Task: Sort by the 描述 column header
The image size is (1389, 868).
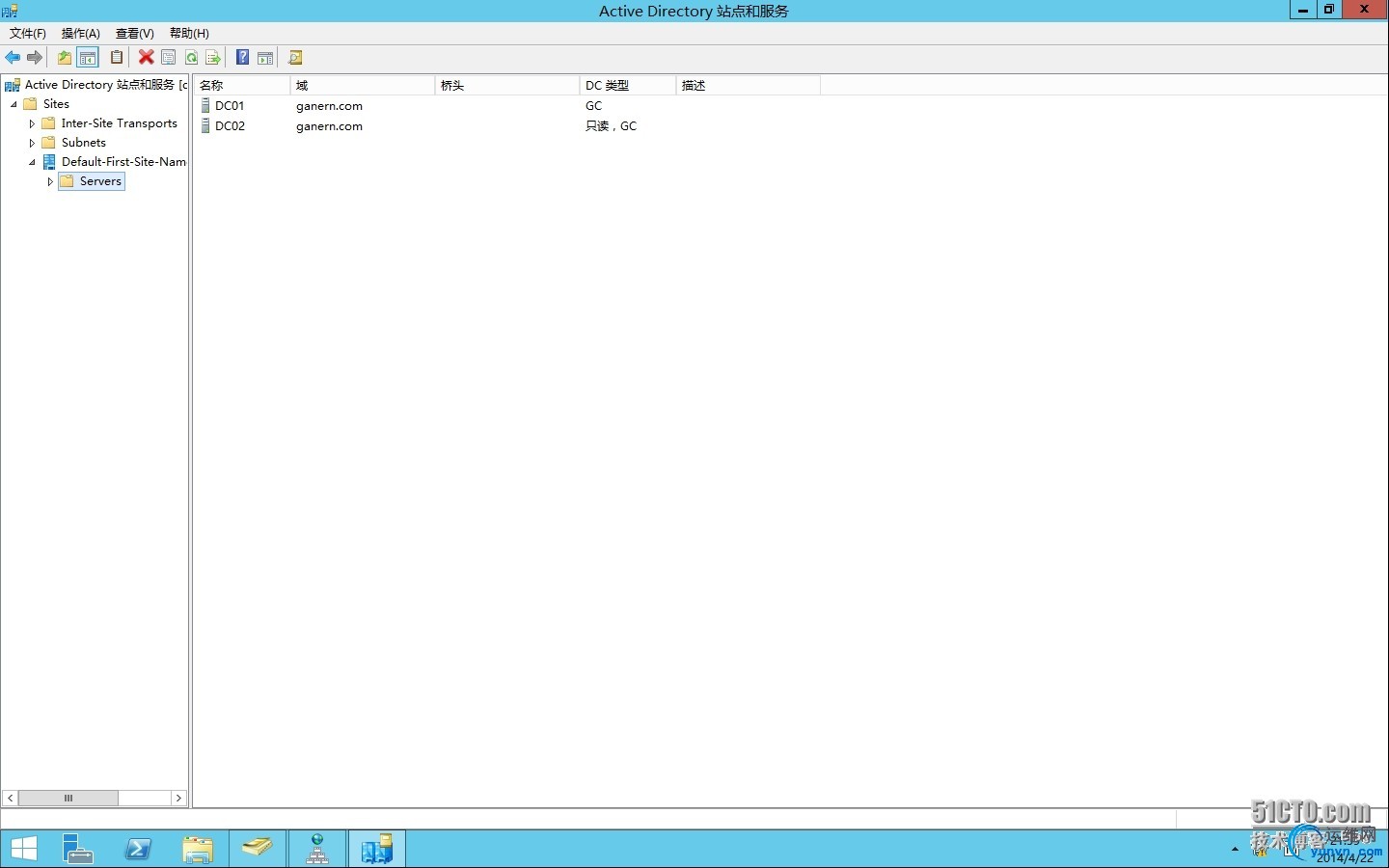Action: tap(749, 85)
